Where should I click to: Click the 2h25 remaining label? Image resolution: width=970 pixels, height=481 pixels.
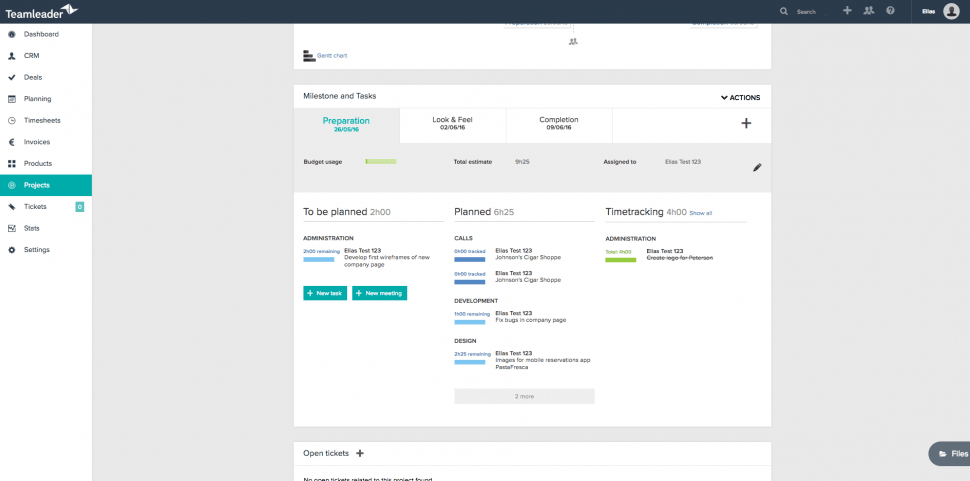coord(472,354)
